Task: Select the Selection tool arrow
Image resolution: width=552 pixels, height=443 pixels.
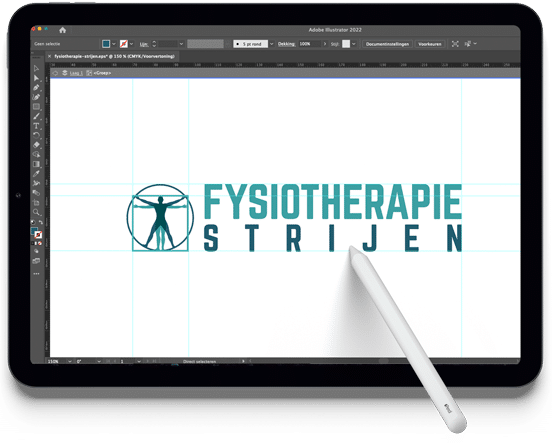Action: (x=36, y=68)
